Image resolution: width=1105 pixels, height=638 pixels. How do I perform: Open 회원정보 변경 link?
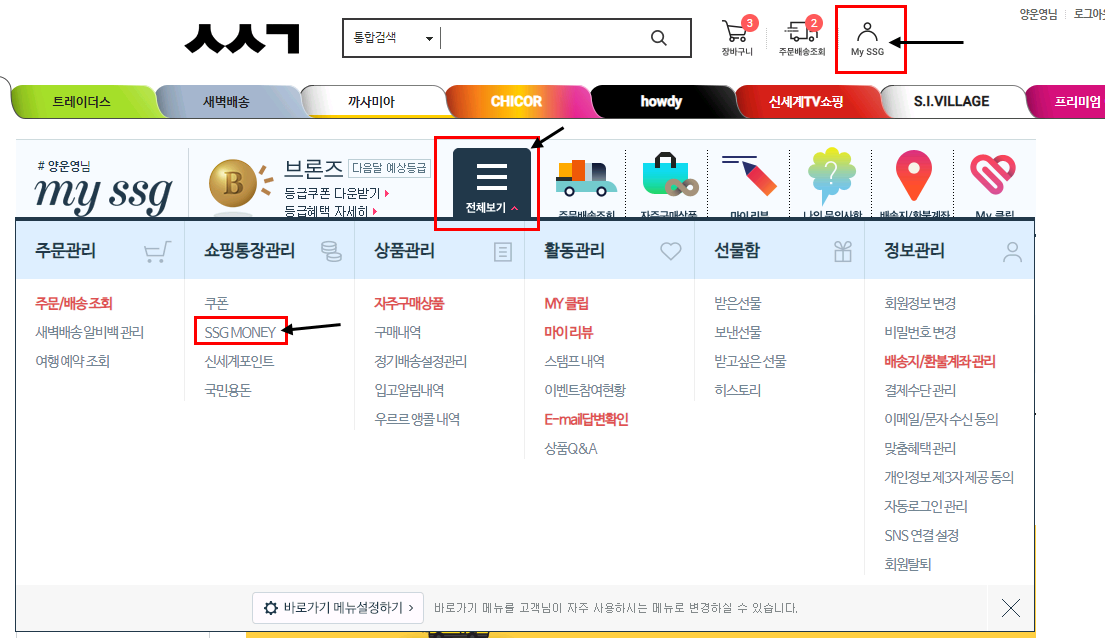click(x=920, y=303)
